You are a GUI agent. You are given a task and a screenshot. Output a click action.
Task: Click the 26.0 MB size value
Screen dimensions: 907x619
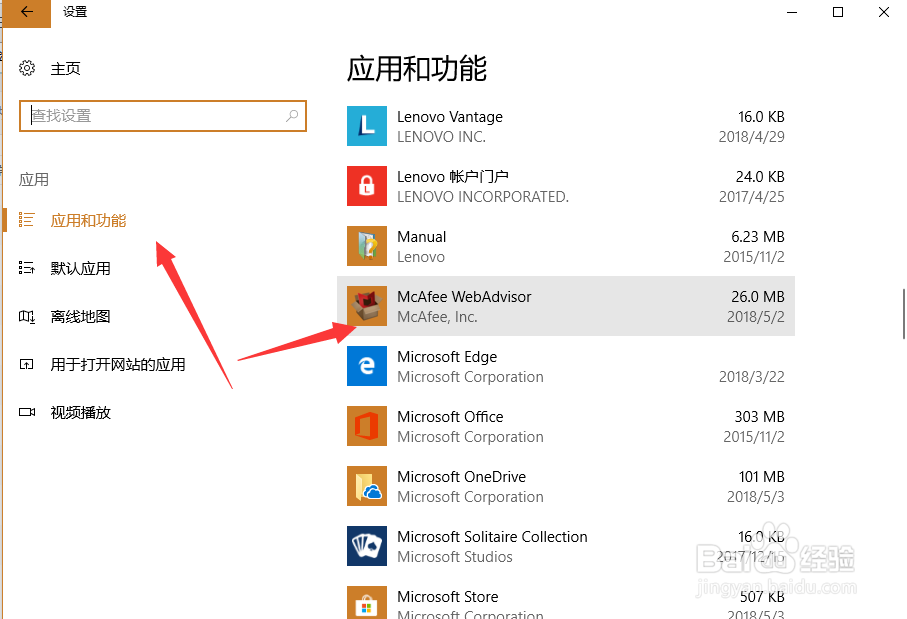click(758, 297)
